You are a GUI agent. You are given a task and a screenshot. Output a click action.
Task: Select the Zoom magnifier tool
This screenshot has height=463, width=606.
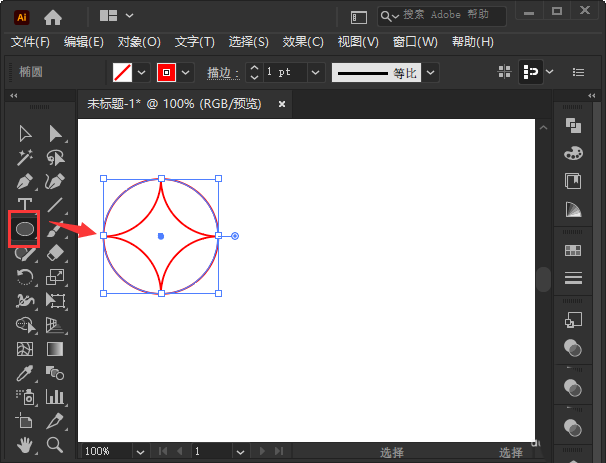click(x=56, y=444)
